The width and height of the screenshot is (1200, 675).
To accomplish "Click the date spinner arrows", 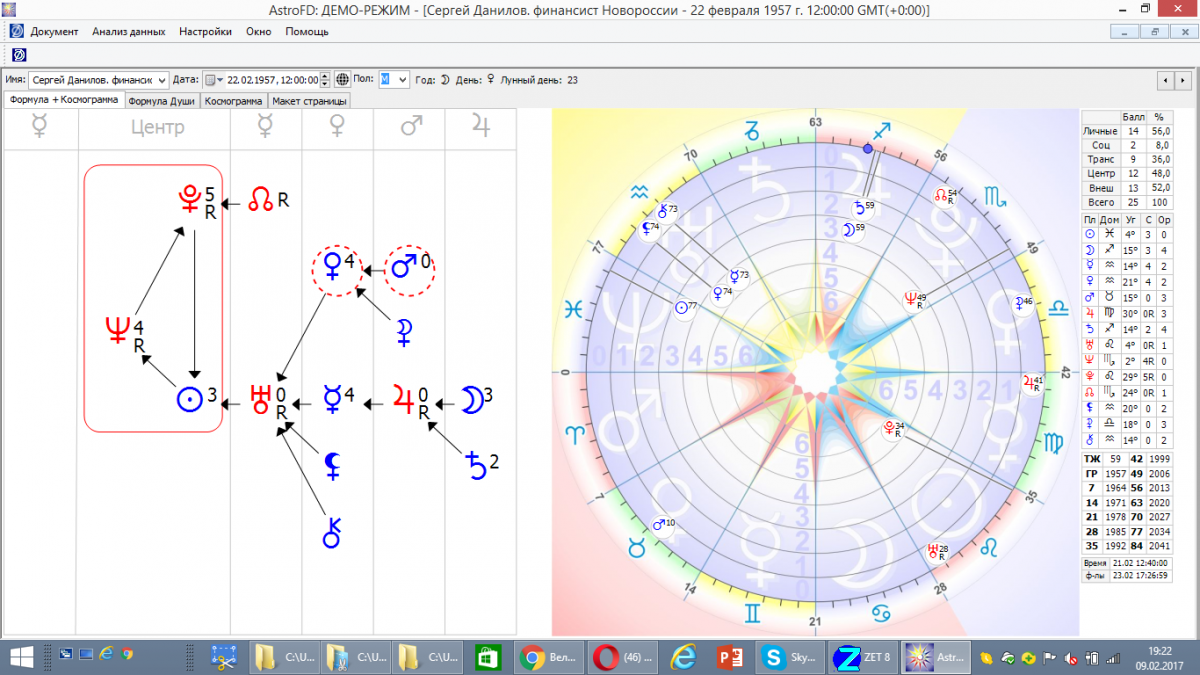I will (x=325, y=80).
